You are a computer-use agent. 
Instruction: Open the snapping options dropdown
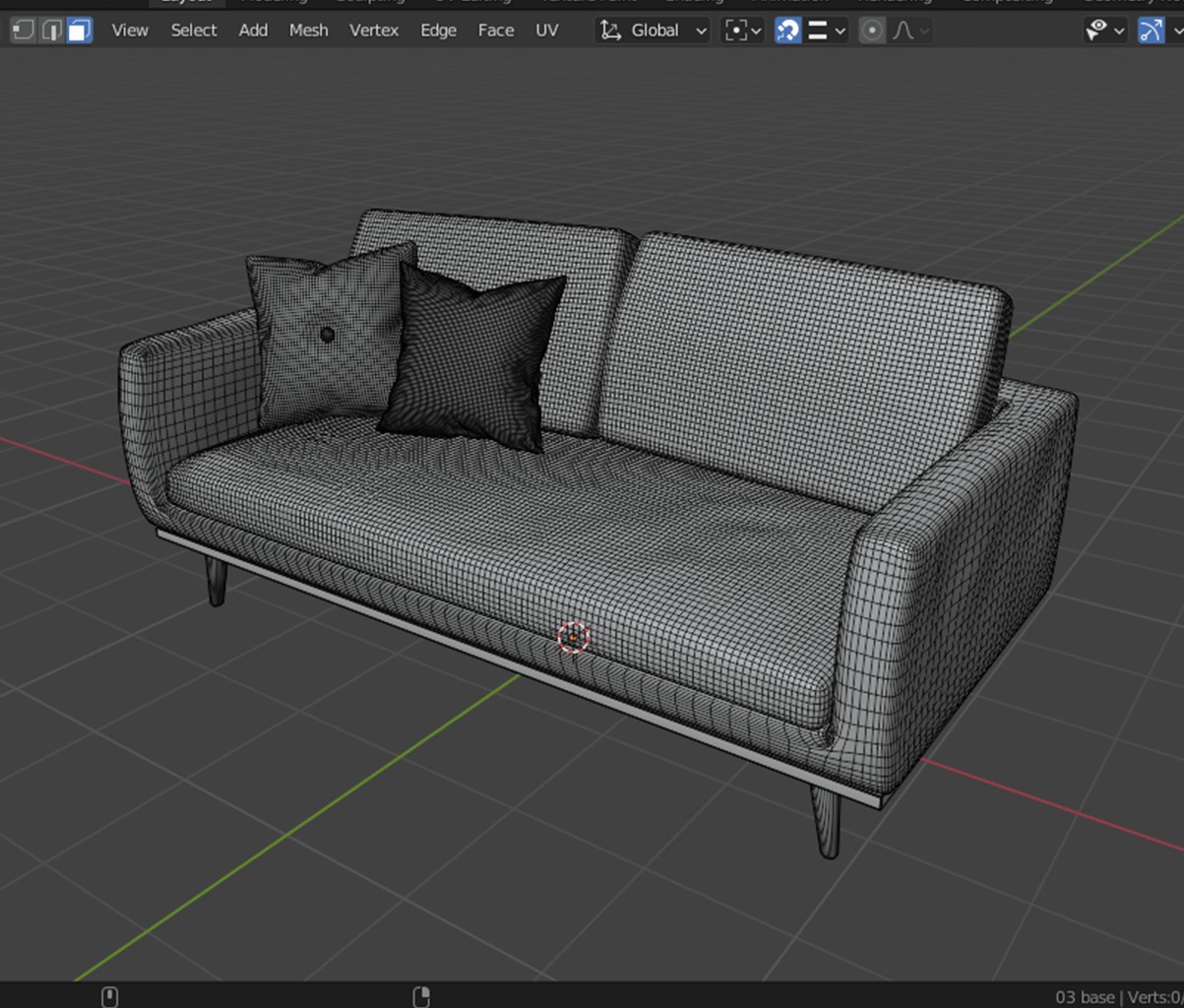[x=826, y=31]
